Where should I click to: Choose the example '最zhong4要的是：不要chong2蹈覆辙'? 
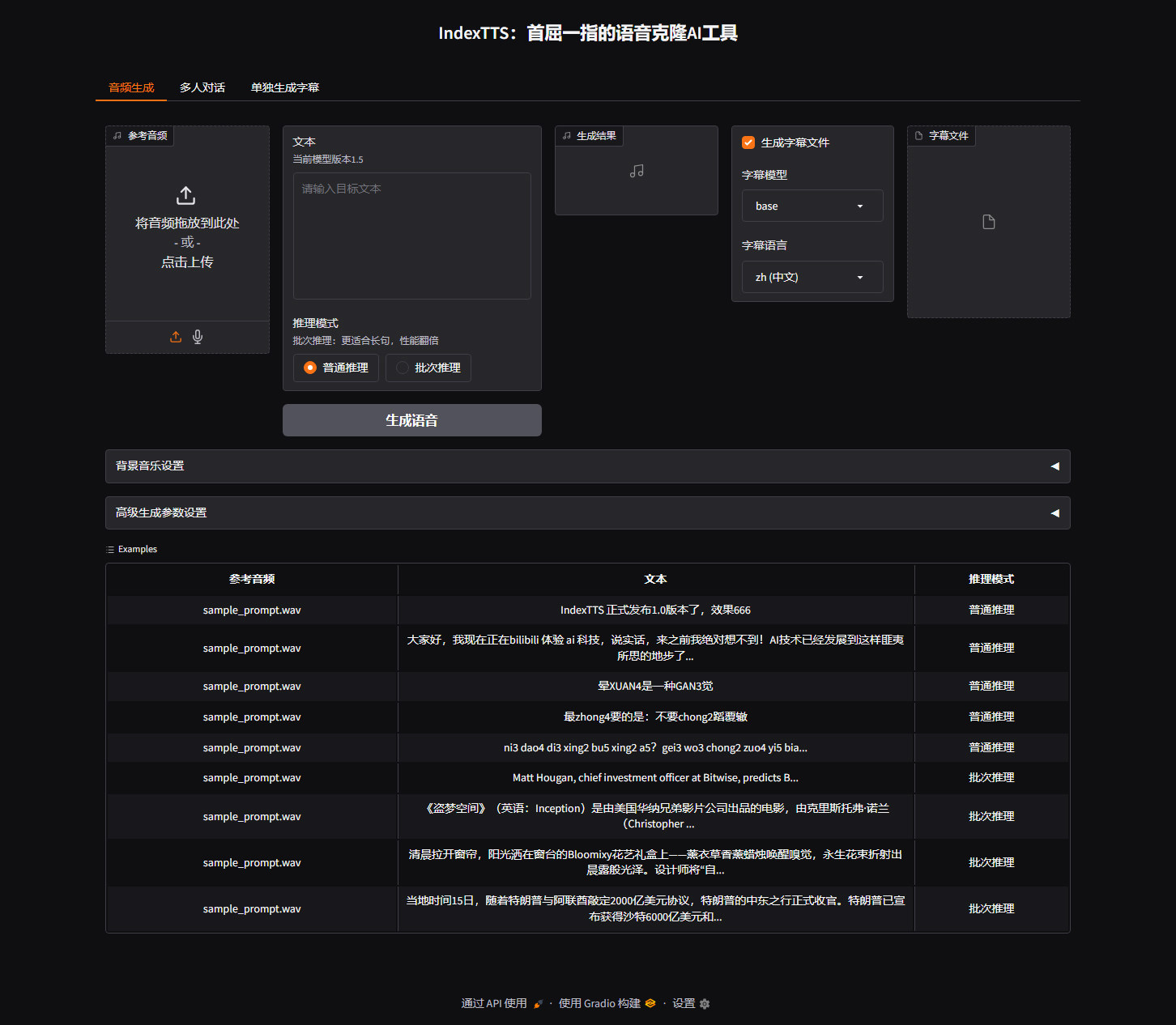(655, 717)
